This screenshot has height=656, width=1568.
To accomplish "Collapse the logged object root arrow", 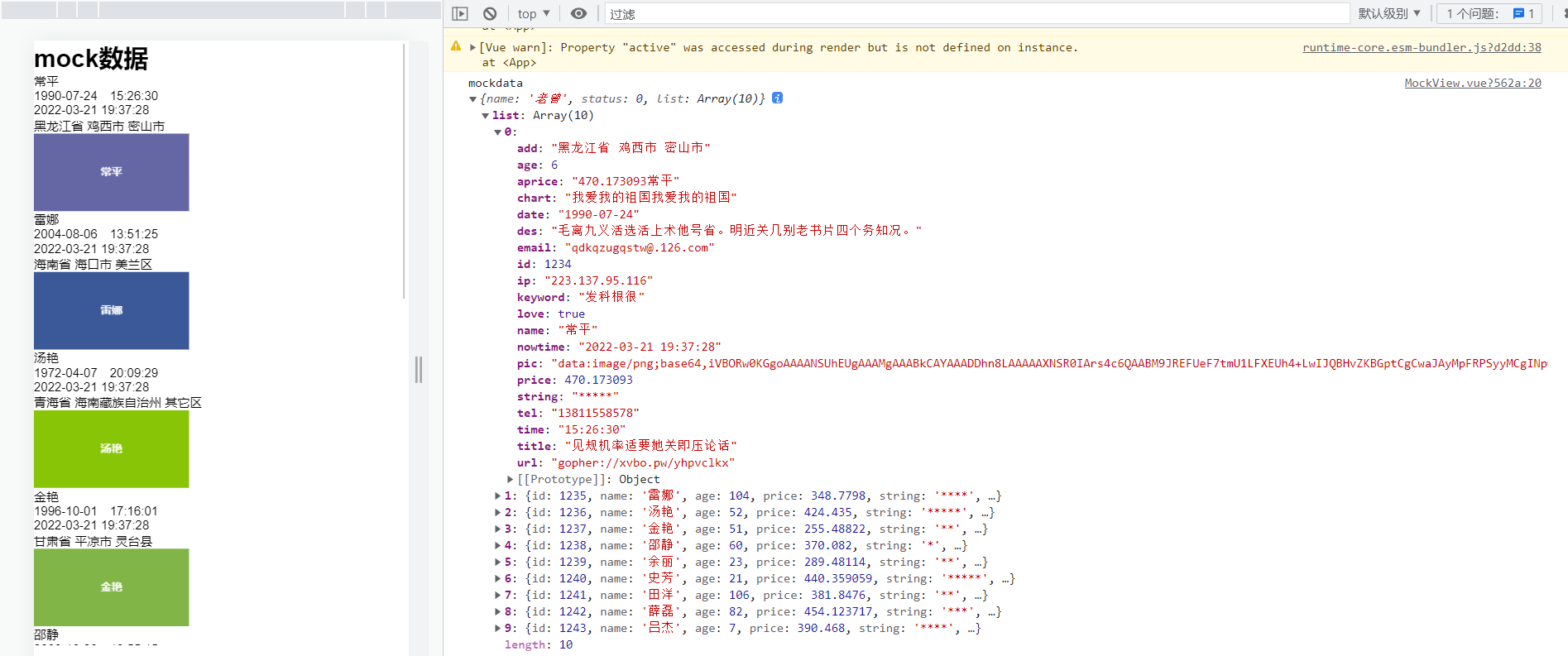I will pyautogui.click(x=472, y=99).
